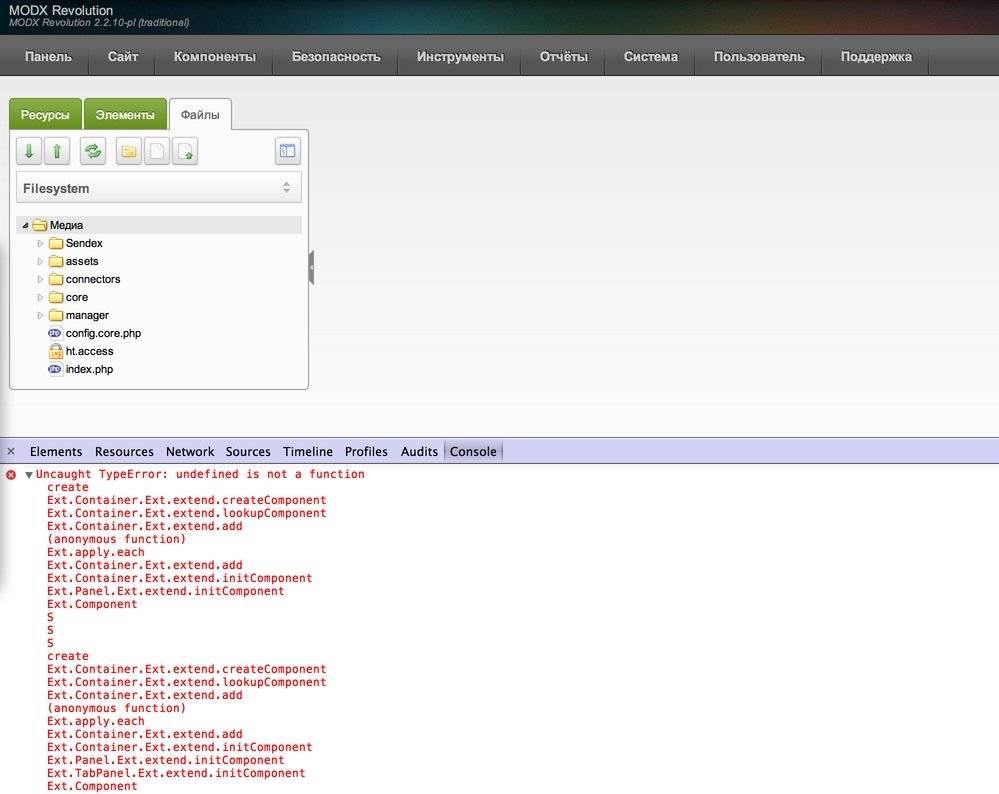Click the expand tree down-arrow icon

[30, 151]
